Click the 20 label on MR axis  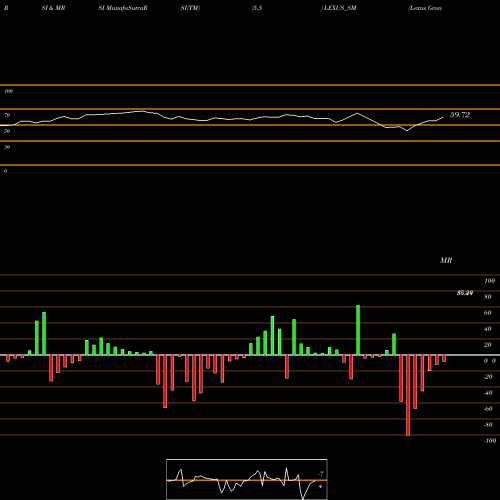(488, 345)
